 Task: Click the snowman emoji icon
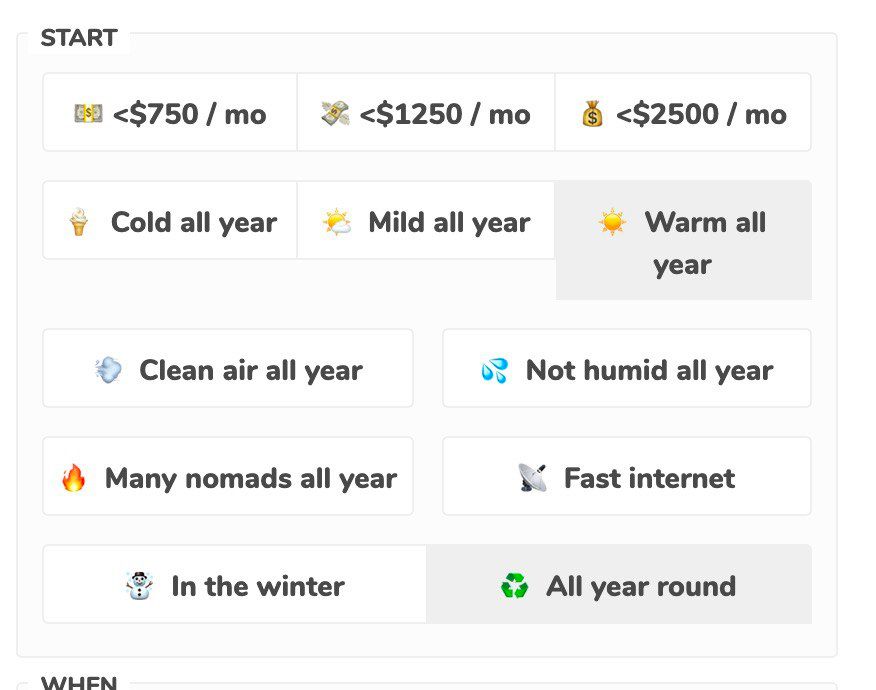coord(140,586)
